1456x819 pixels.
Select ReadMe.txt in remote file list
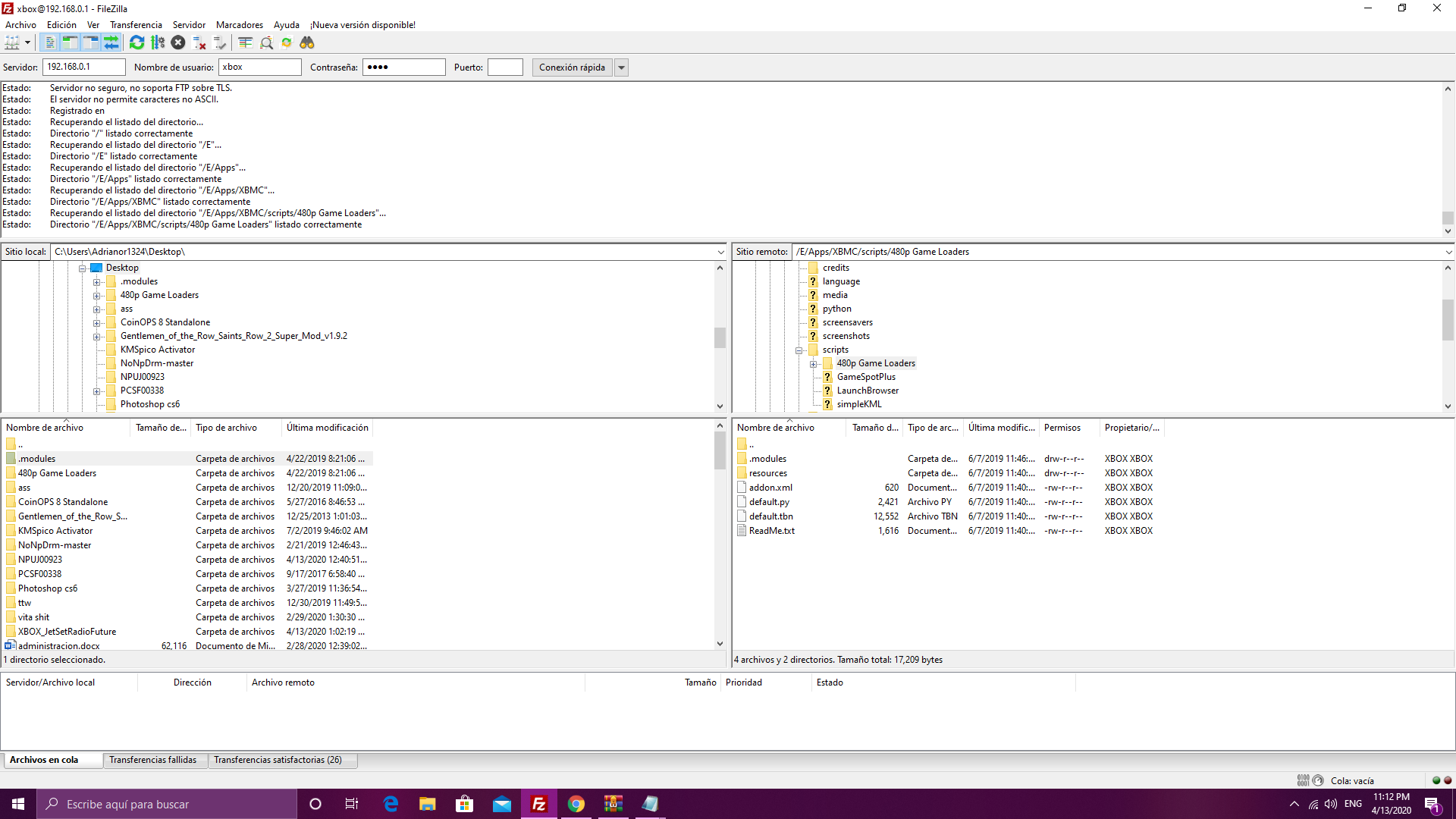771,531
